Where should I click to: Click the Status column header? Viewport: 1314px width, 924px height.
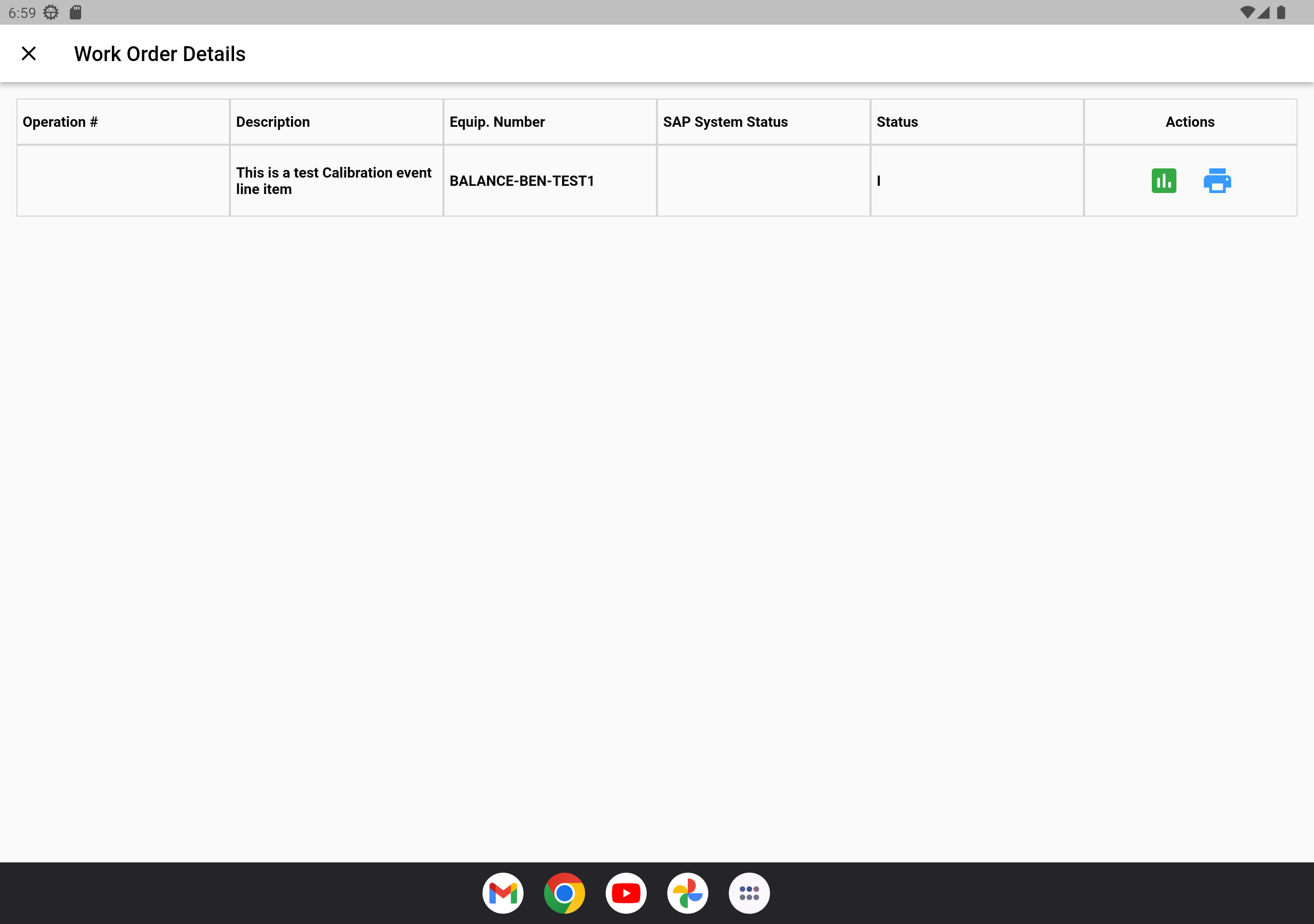pyautogui.click(x=897, y=122)
